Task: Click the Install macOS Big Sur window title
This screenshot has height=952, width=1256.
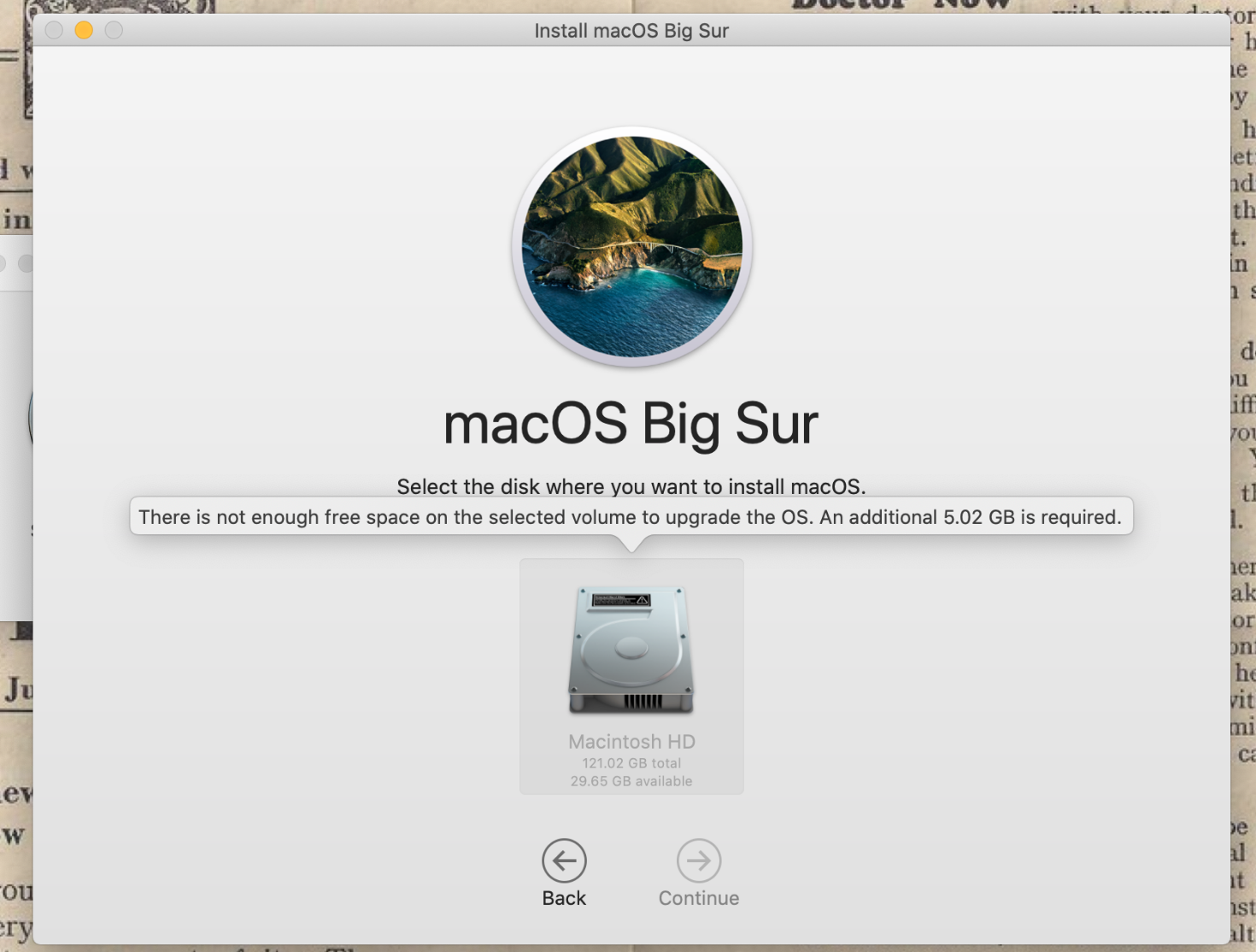Action: [631, 31]
